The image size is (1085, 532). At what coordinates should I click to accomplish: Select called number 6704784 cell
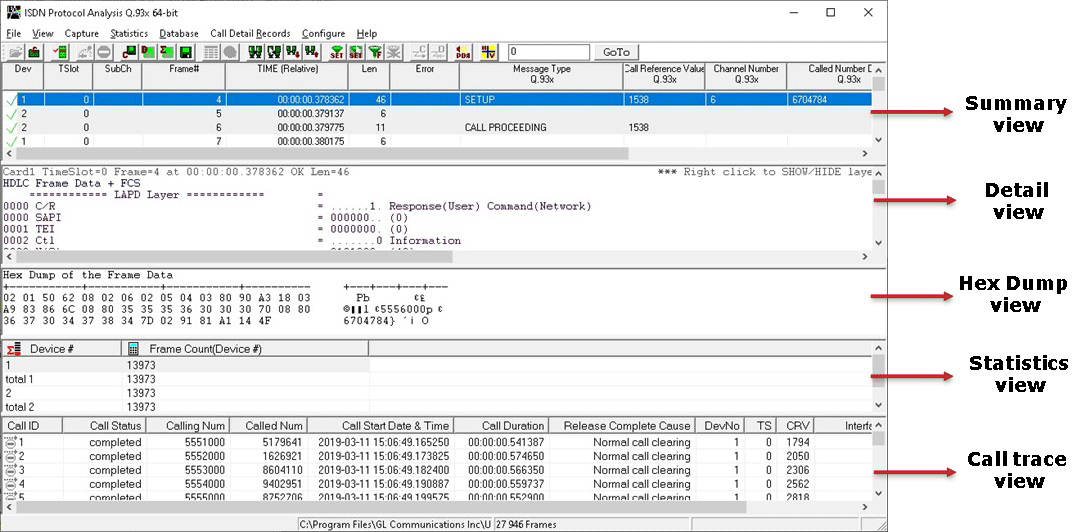point(829,100)
